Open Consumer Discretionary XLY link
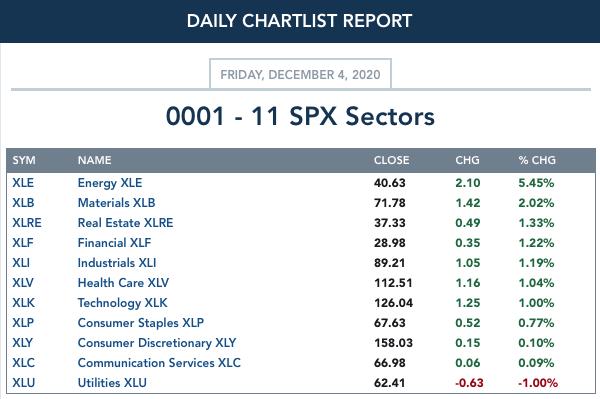The width and height of the screenshot is (600, 399). (x=157, y=343)
